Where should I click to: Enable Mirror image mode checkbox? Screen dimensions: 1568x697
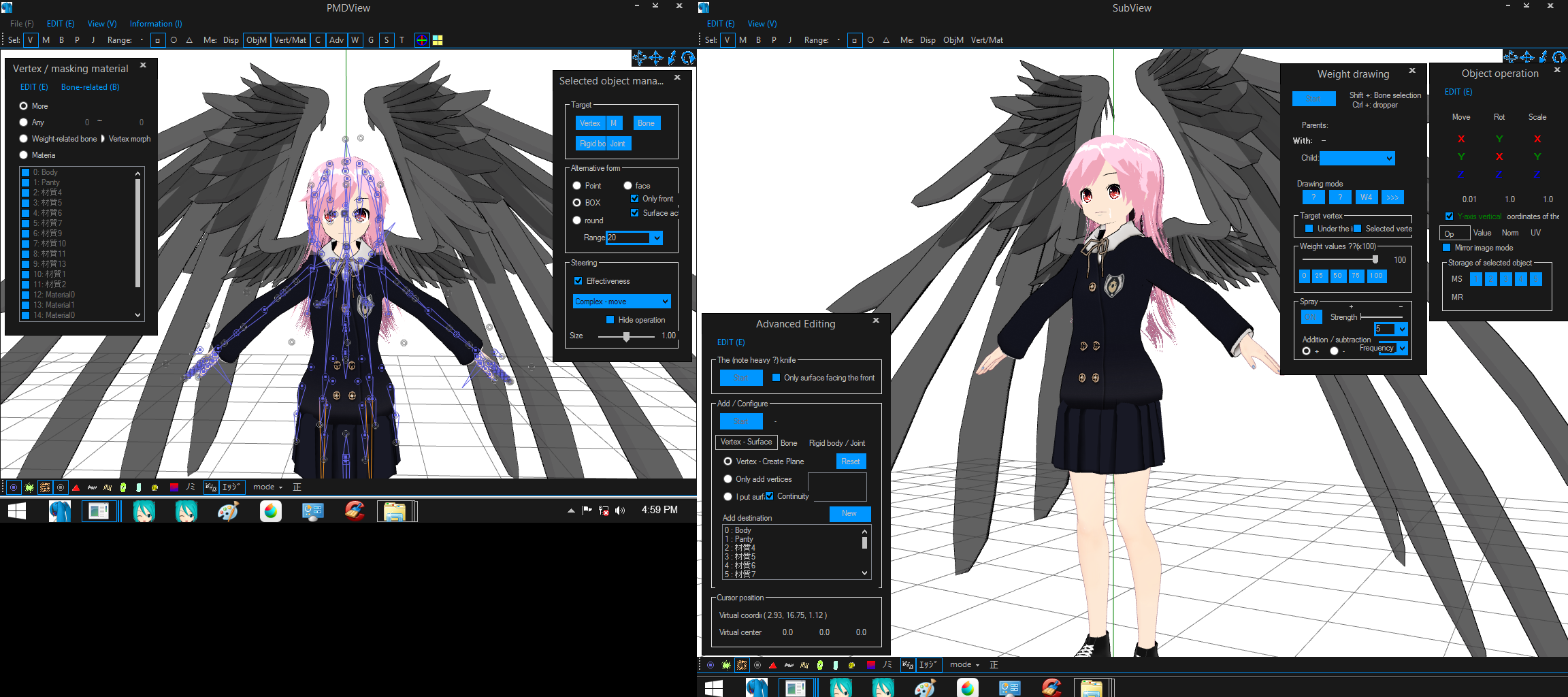[x=1446, y=248]
